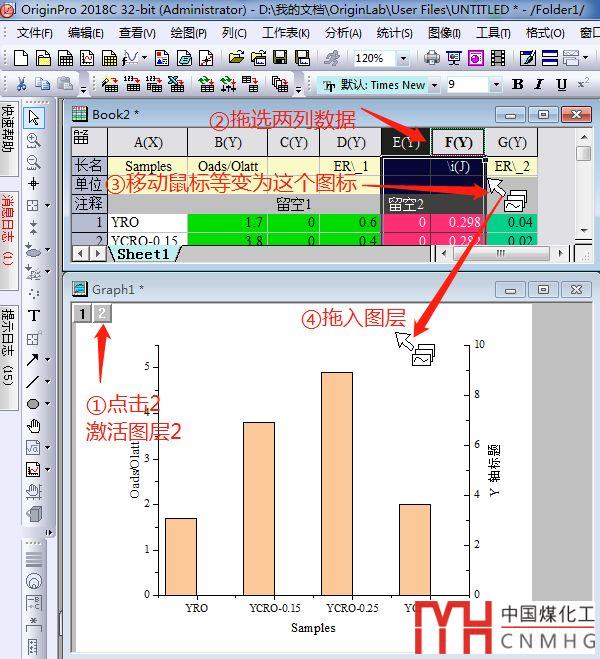Viewport: 600px width, 659px height.
Task: Select column B(Y) header
Action: click(228, 142)
